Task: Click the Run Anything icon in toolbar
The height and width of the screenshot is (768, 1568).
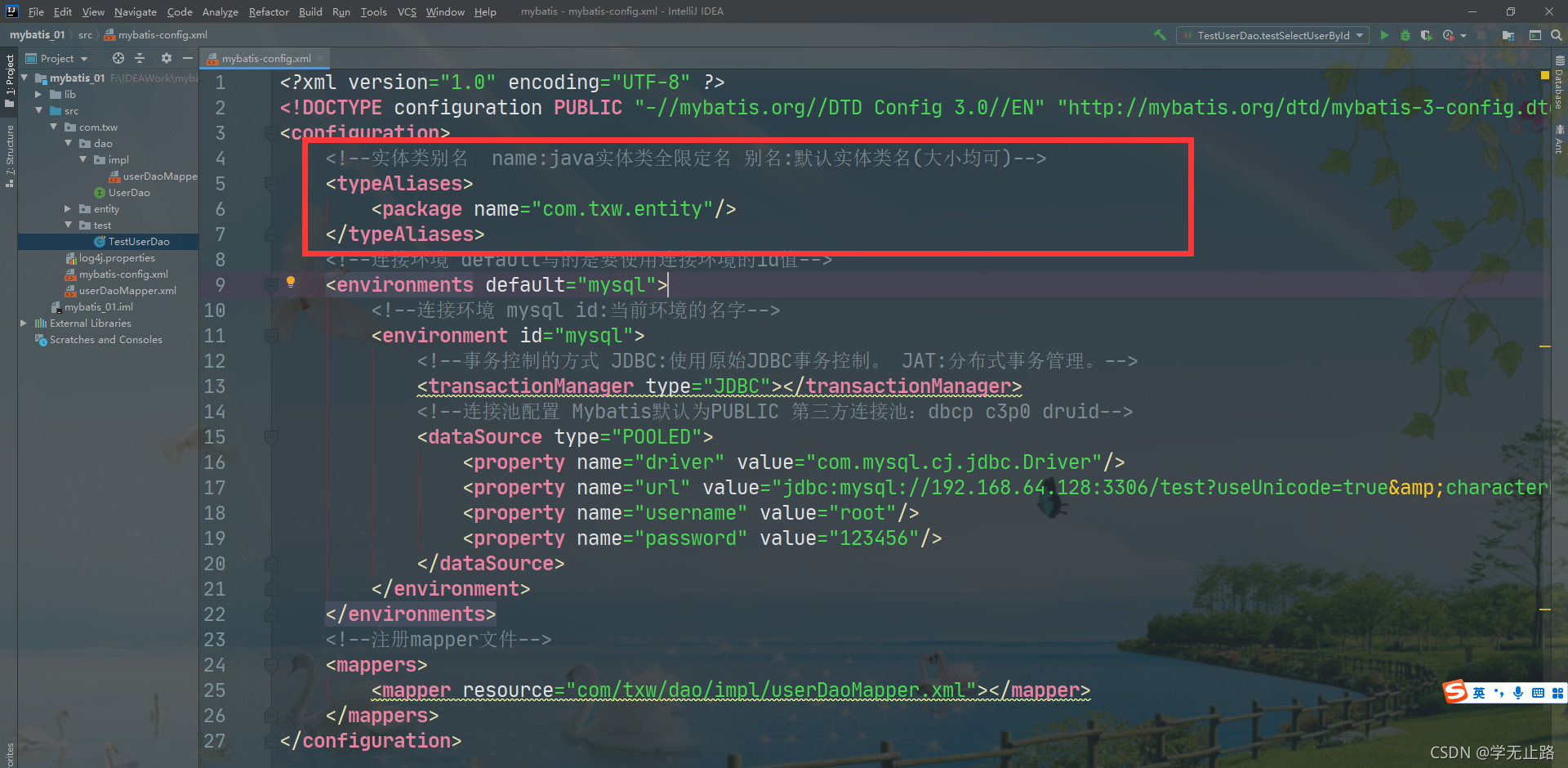Action: click(x=1535, y=35)
